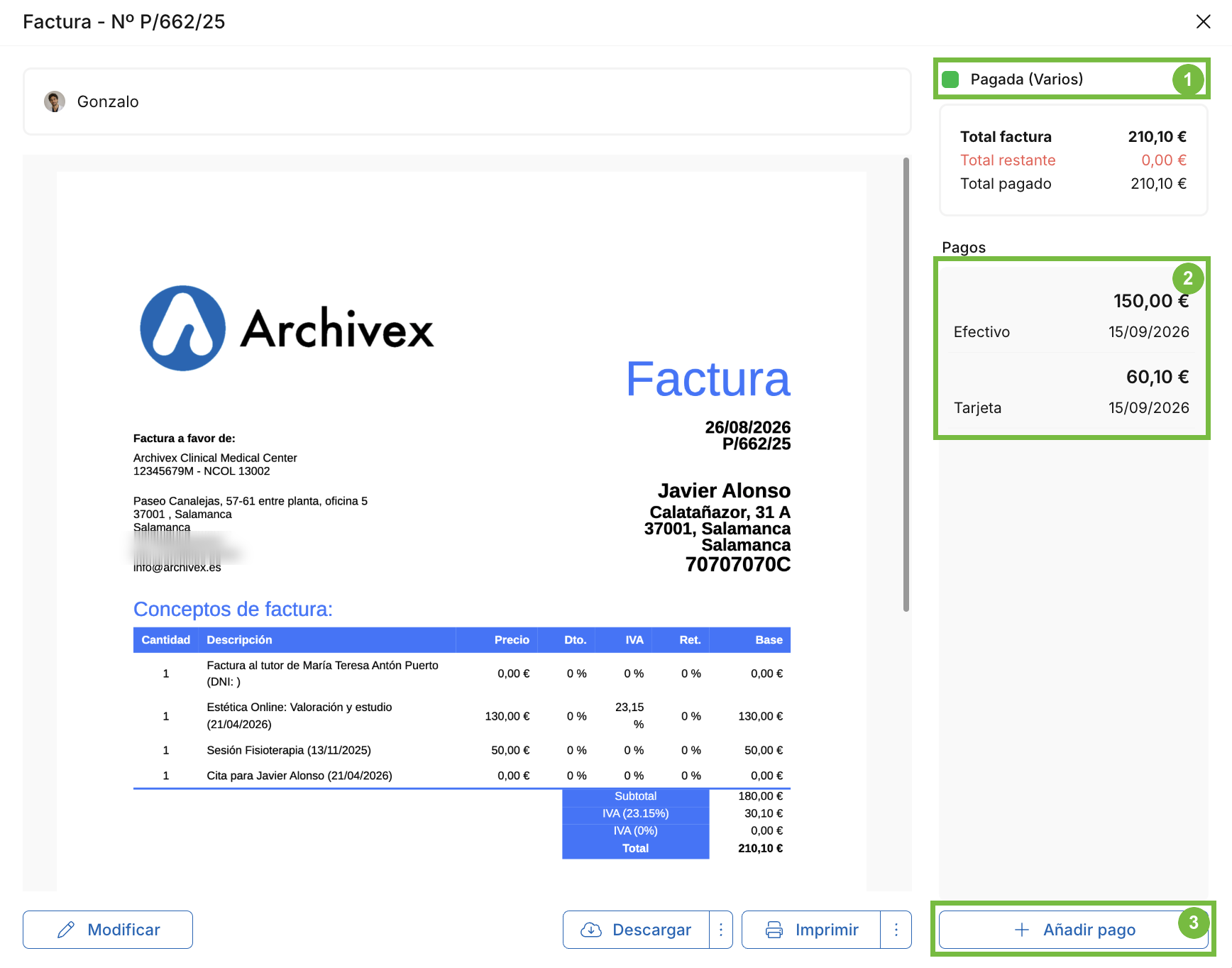Click the 0,00 € remaining amount
Screen dimensions: 1232x968
1164,160
